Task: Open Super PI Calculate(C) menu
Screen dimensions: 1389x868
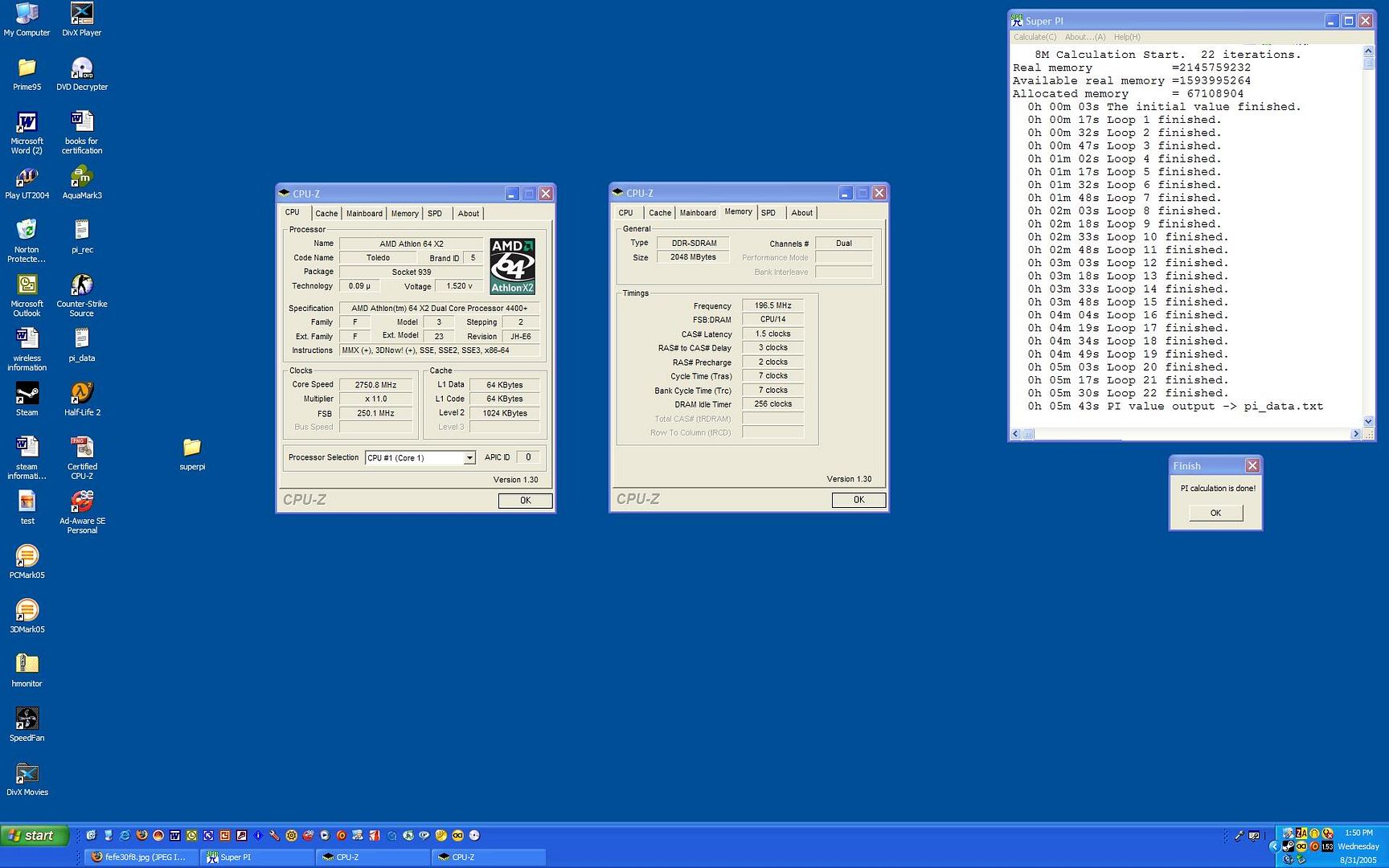Action: point(1035,37)
